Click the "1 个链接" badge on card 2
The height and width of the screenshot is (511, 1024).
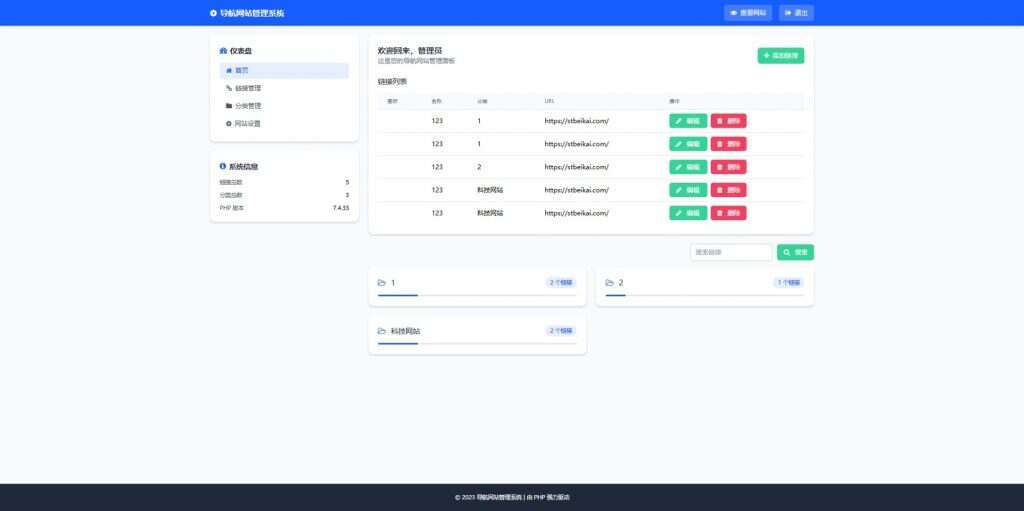point(788,283)
